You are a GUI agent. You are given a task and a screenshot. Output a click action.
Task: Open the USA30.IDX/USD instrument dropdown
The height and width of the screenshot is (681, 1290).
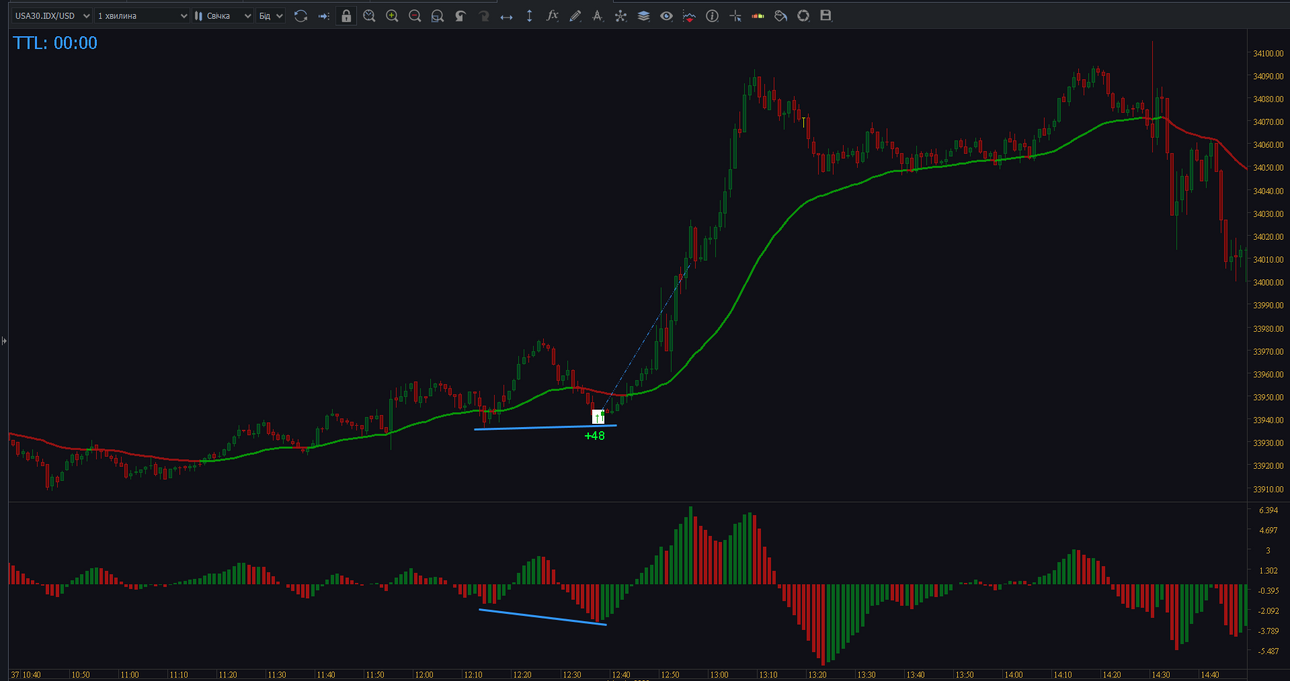pos(52,16)
